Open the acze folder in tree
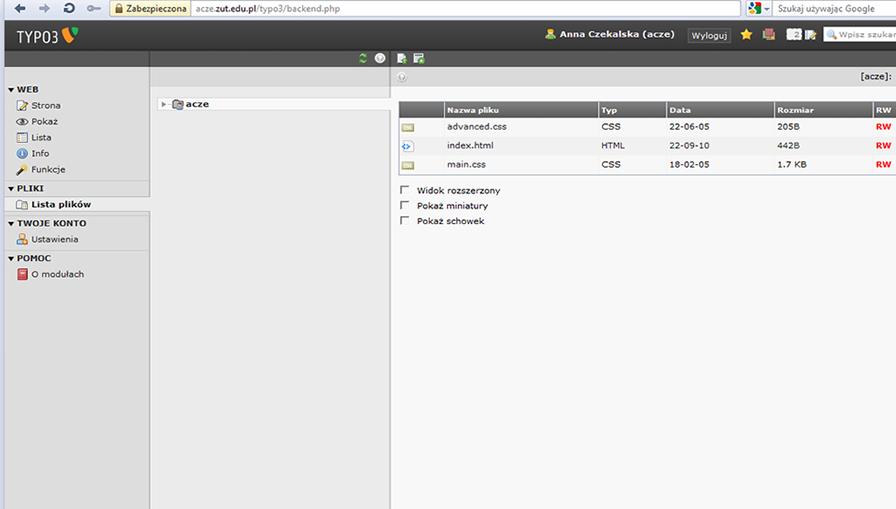 tap(197, 104)
